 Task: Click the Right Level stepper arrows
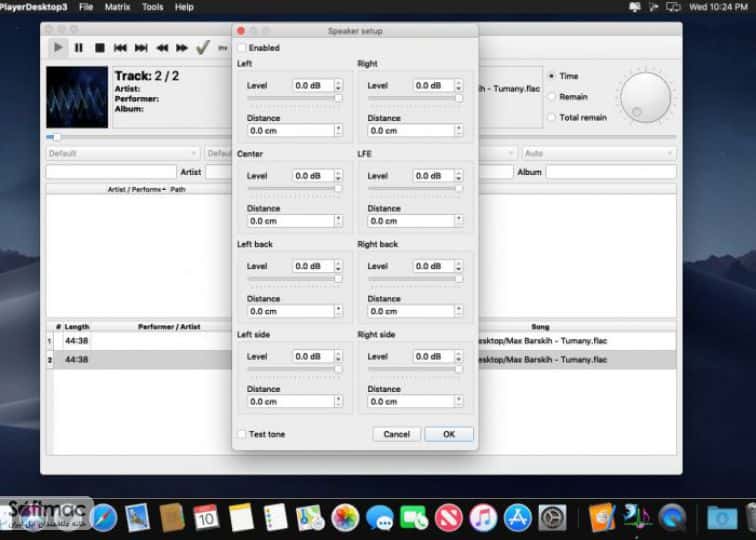[x=459, y=85]
